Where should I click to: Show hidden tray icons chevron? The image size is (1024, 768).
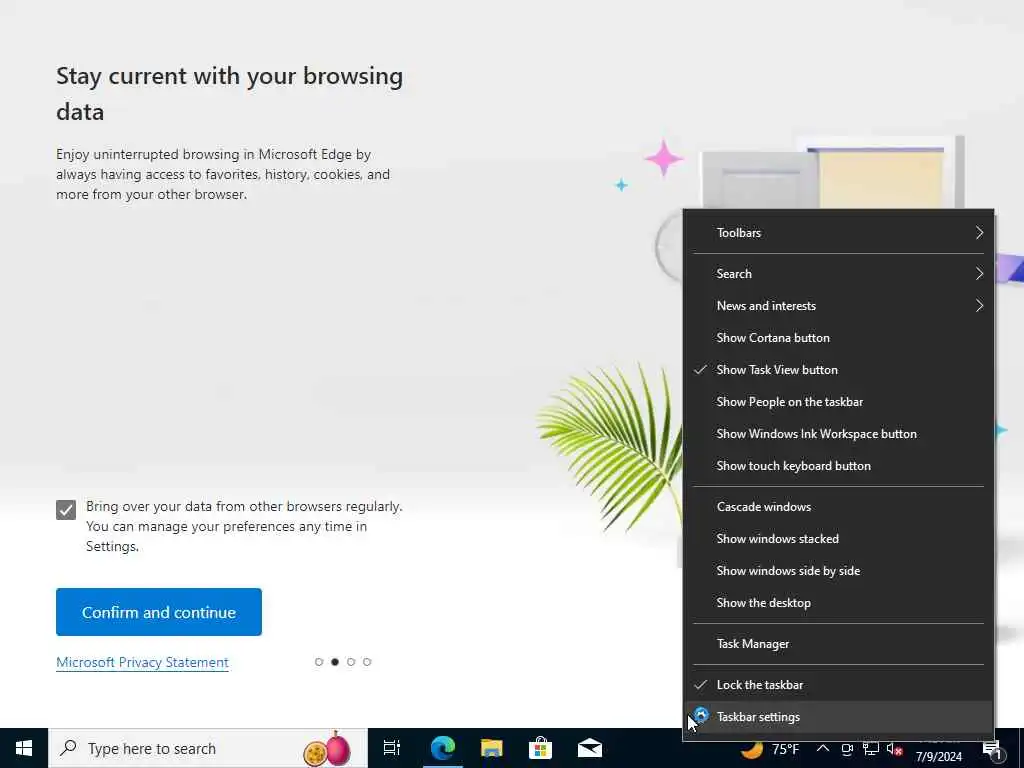coord(823,749)
